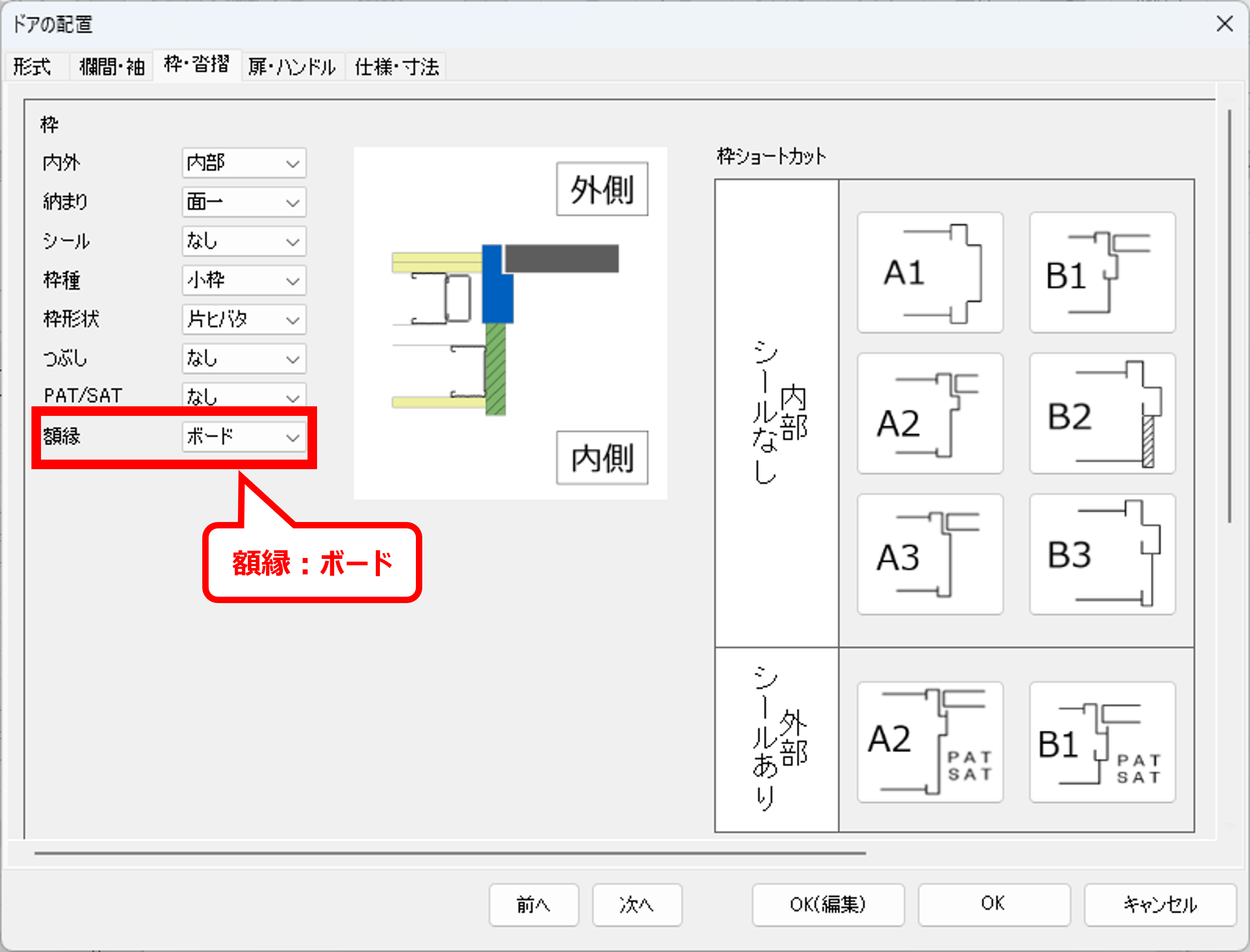Open the 納まり dropdown
The height and width of the screenshot is (952, 1250).
(x=244, y=202)
